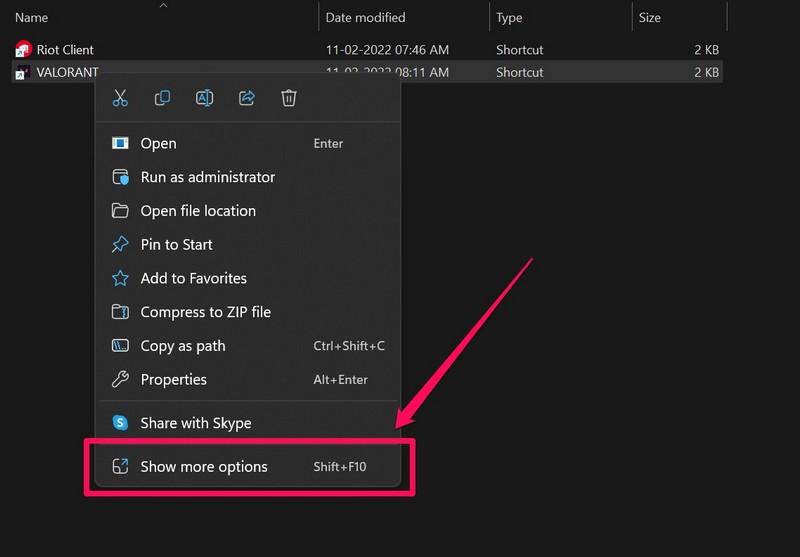Choose Run as administrator
This screenshot has height=557, width=800.
tap(207, 177)
